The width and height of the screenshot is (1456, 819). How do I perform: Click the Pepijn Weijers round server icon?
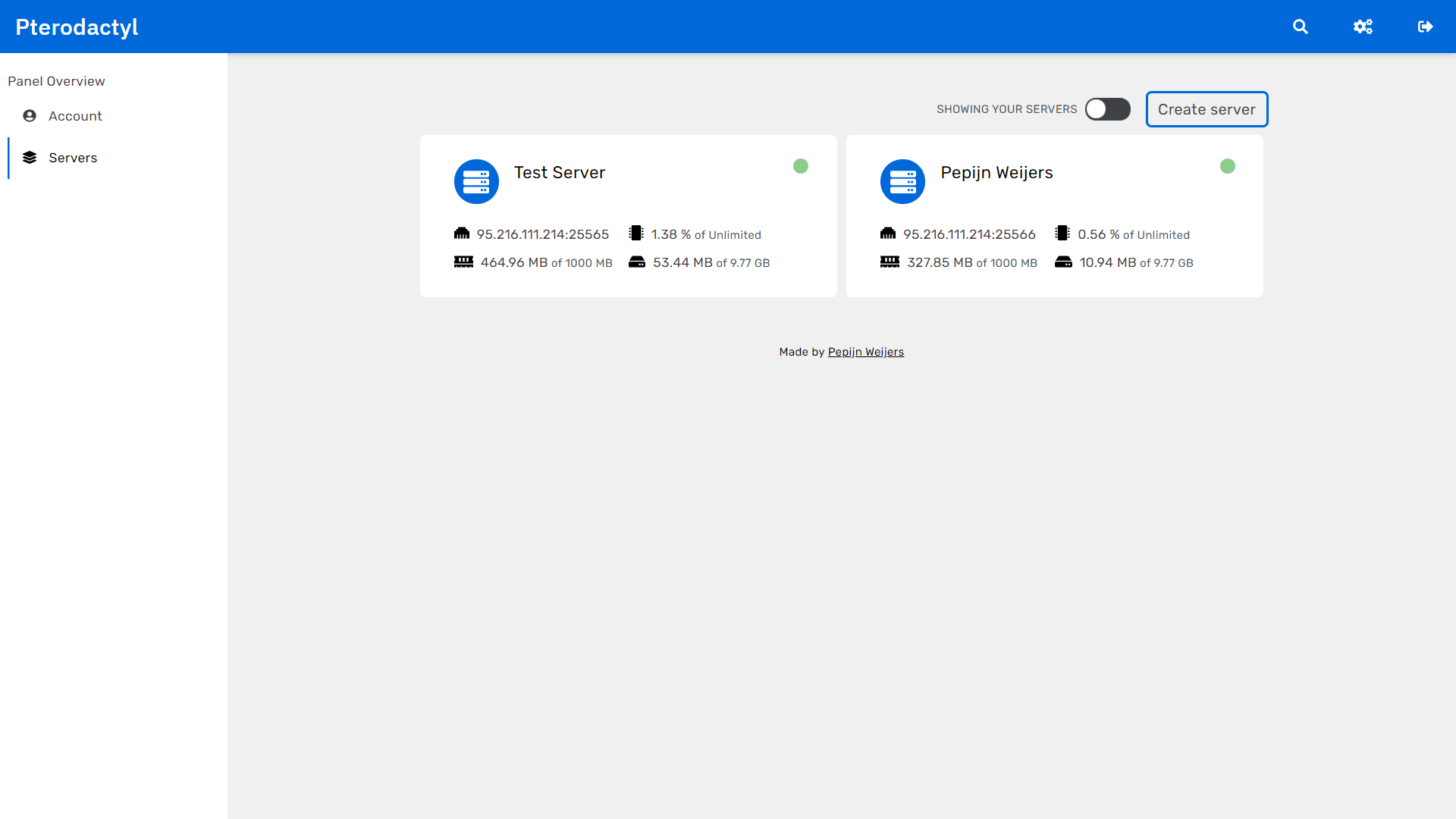coord(902,182)
